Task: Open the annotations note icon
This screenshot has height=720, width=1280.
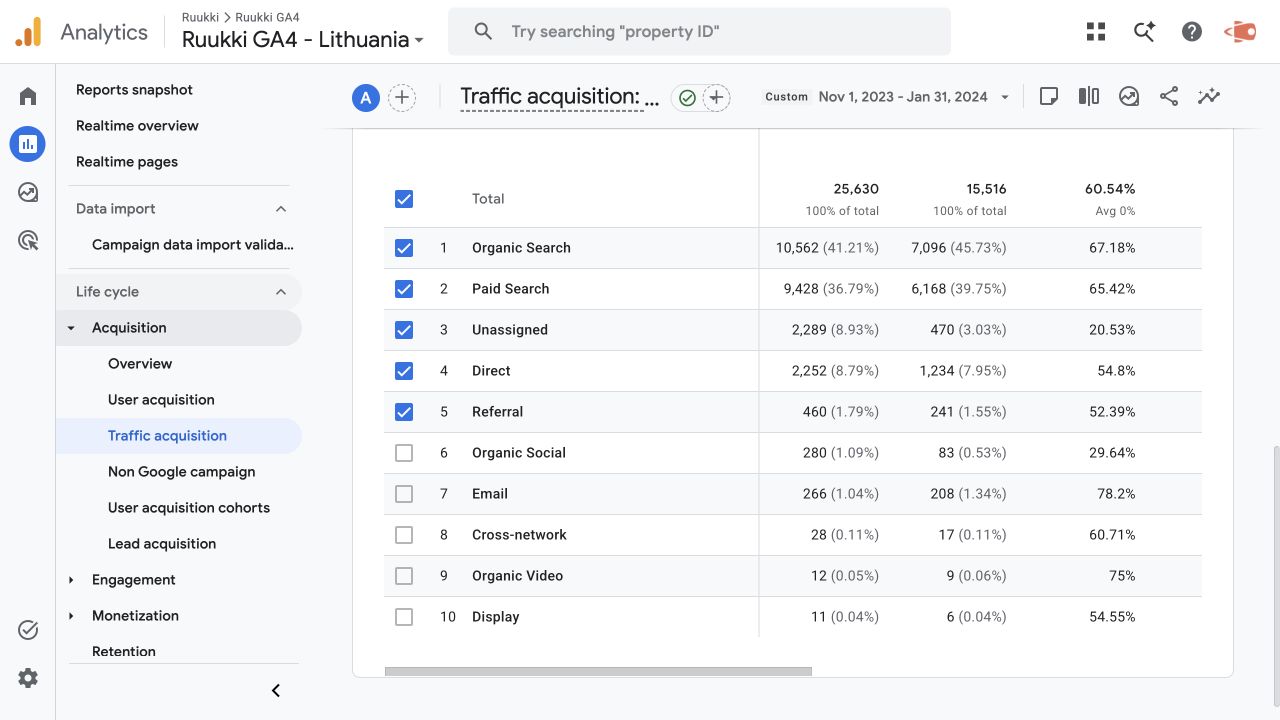Action: pos(1049,96)
